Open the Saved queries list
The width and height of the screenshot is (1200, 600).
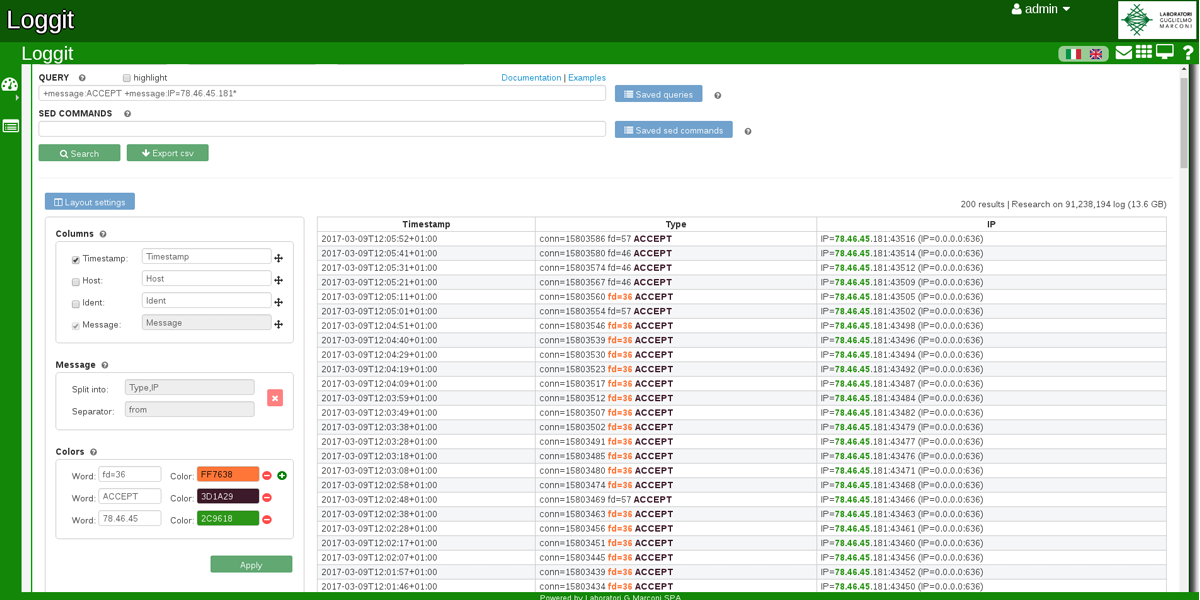click(x=658, y=94)
